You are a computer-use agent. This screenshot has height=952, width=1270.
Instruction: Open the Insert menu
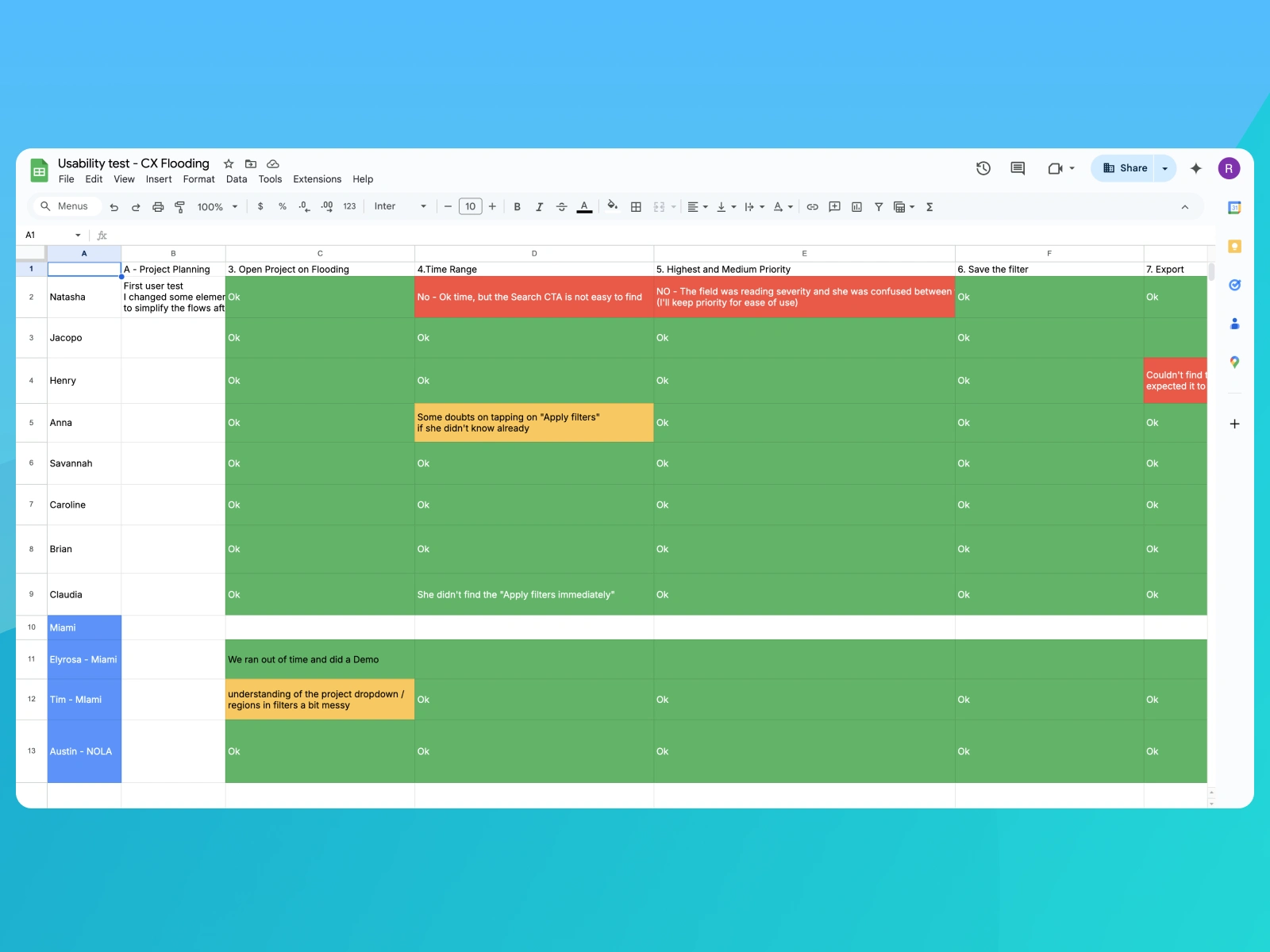(159, 179)
